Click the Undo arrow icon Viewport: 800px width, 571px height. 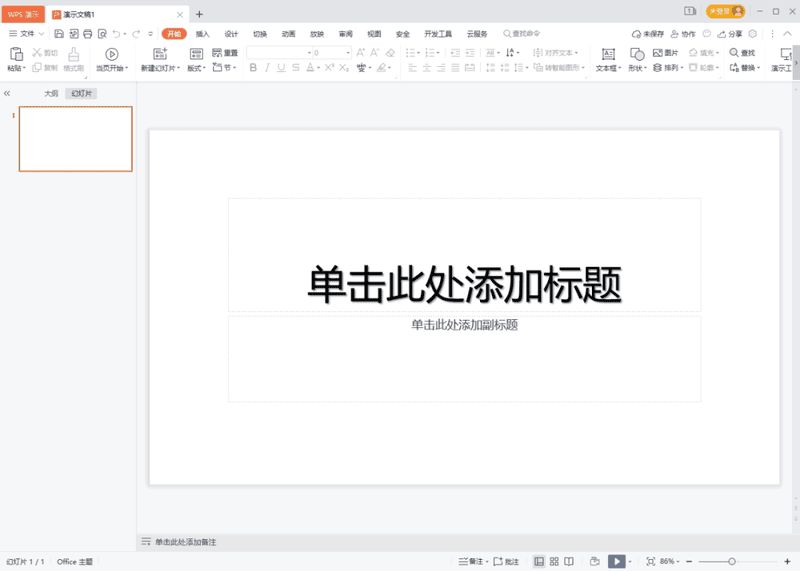pyautogui.click(x=116, y=34)
